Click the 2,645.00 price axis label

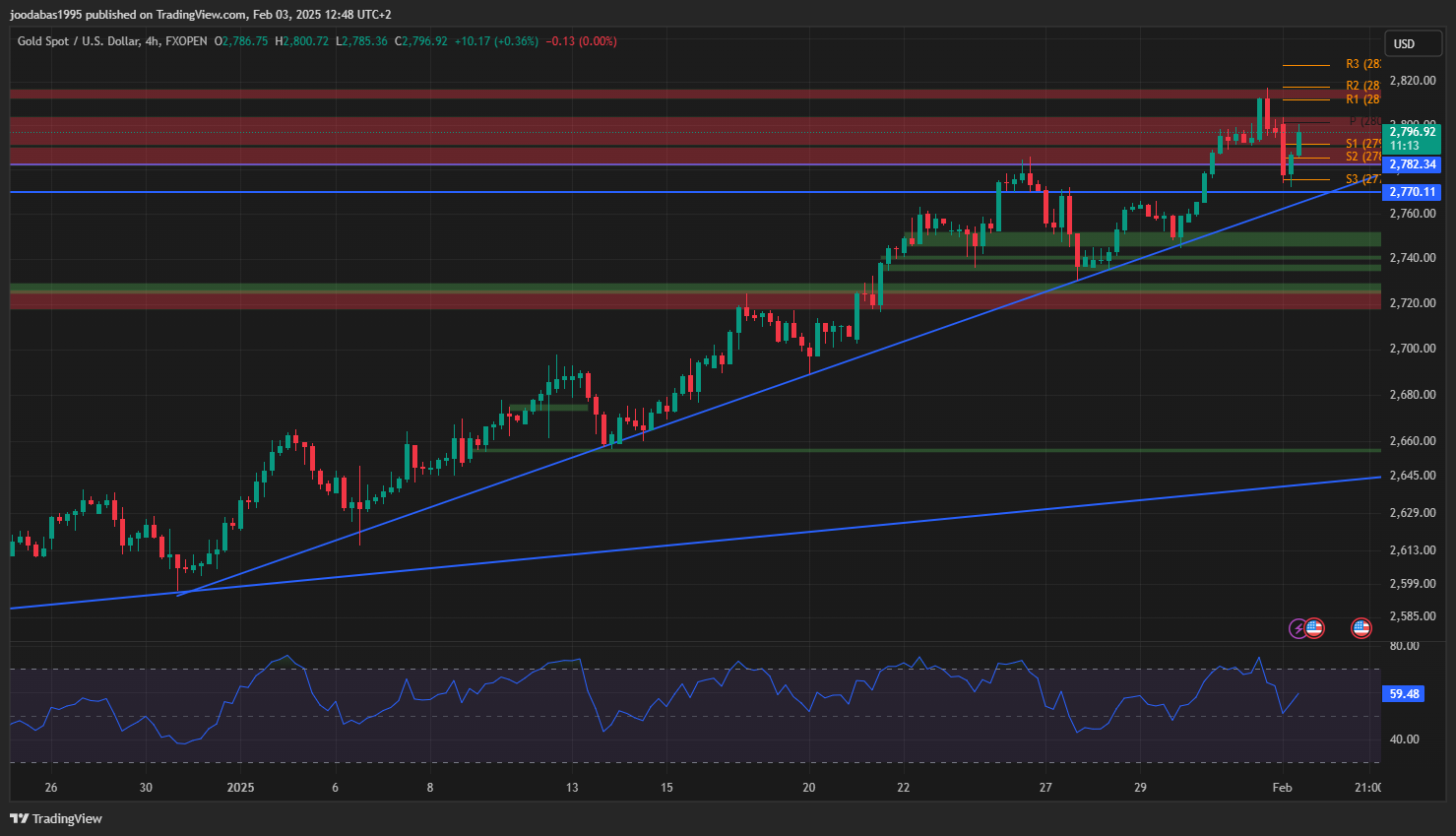[x=1413, y=476]
